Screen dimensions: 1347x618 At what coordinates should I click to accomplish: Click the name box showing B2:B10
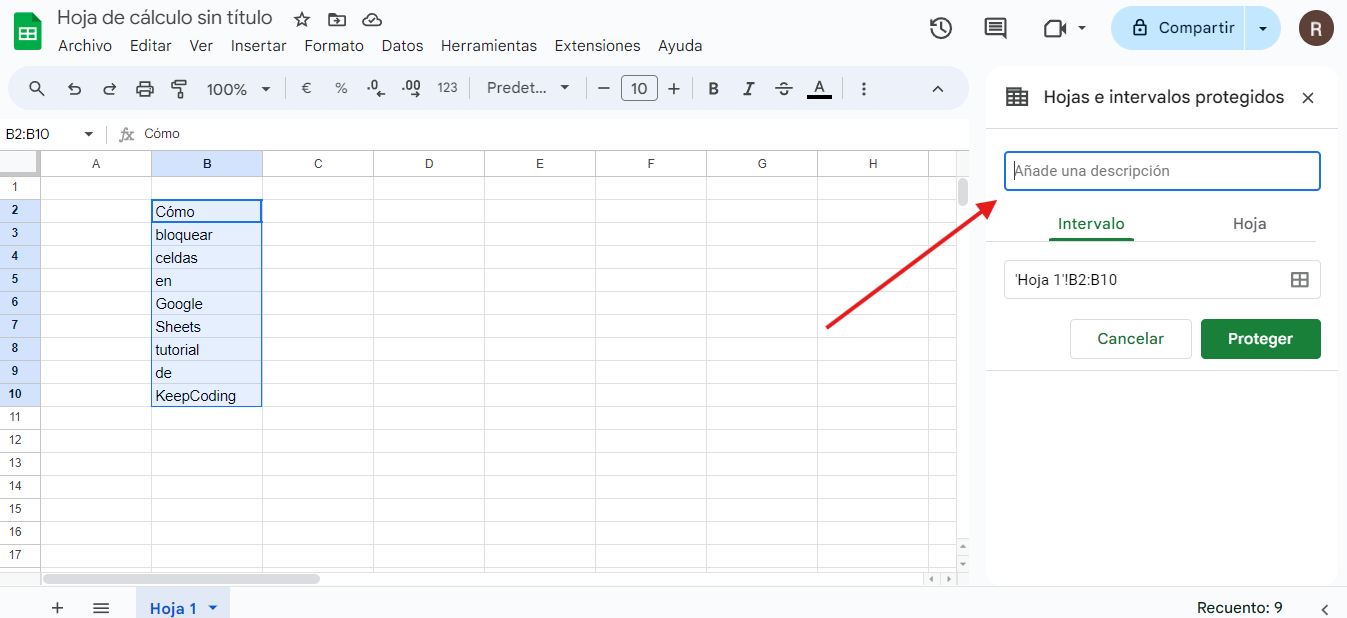(40, 134)
